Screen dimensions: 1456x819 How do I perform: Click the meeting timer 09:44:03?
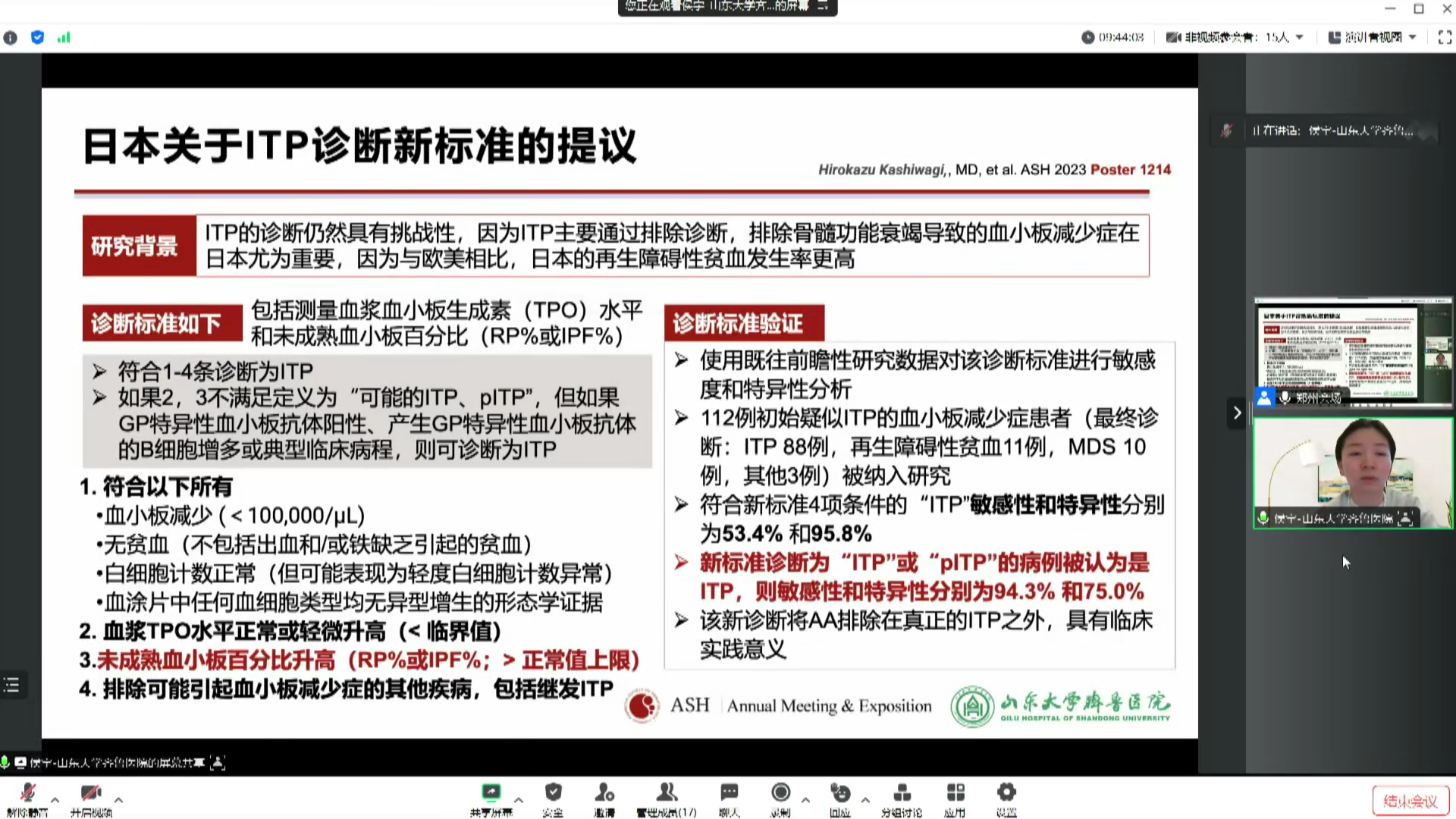[x=1112, y=37]
